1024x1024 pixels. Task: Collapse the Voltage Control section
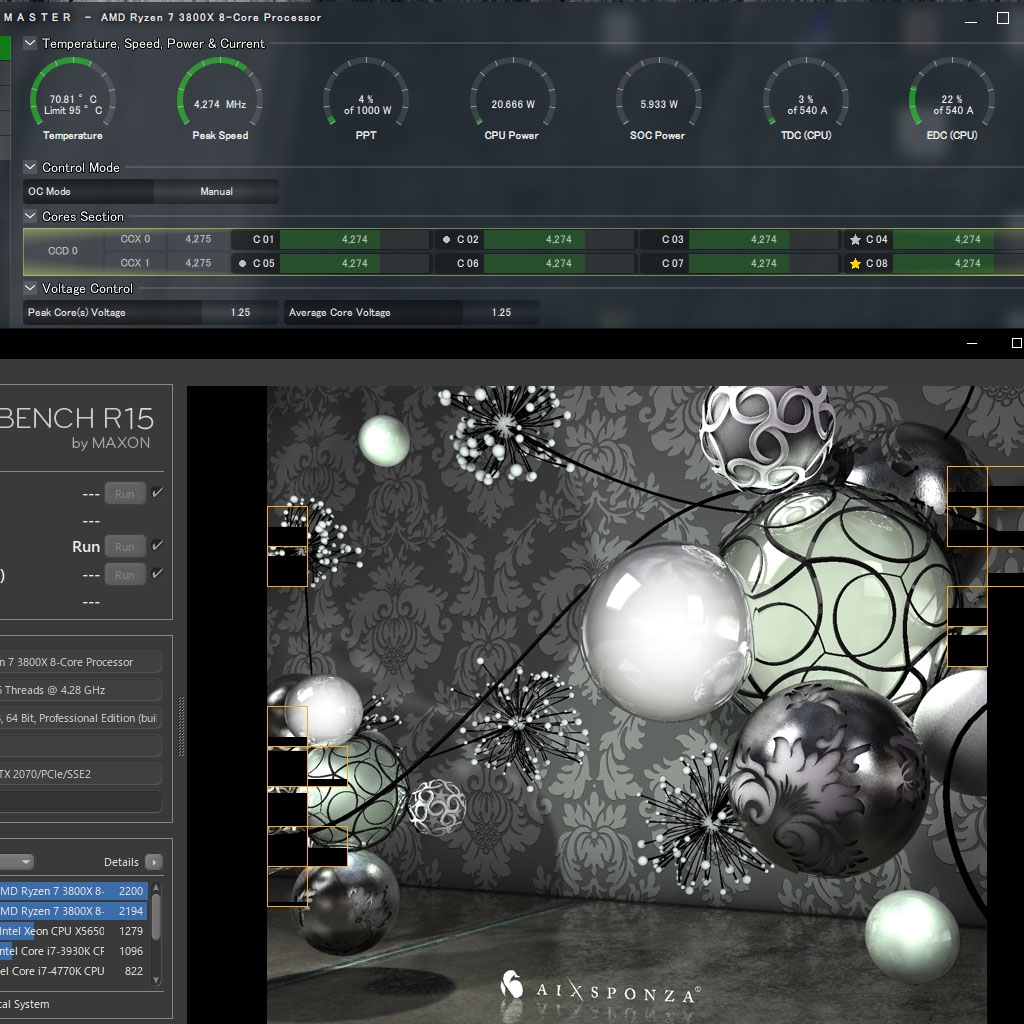[30, 288]
